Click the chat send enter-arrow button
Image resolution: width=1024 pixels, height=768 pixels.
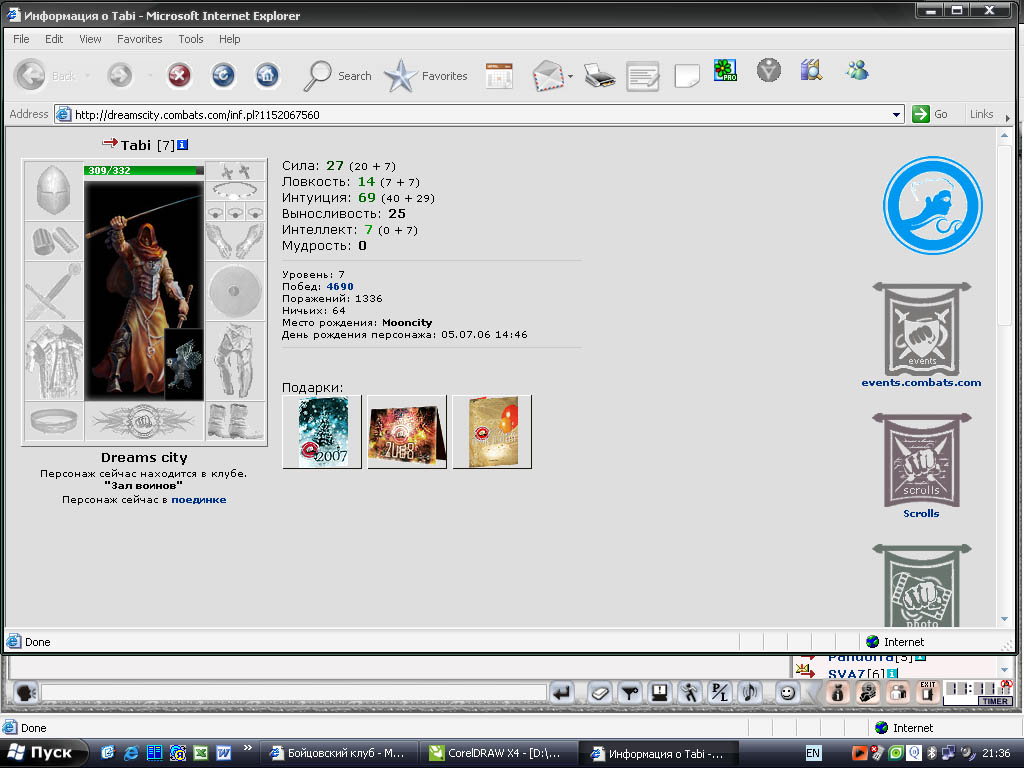point(562,693)
